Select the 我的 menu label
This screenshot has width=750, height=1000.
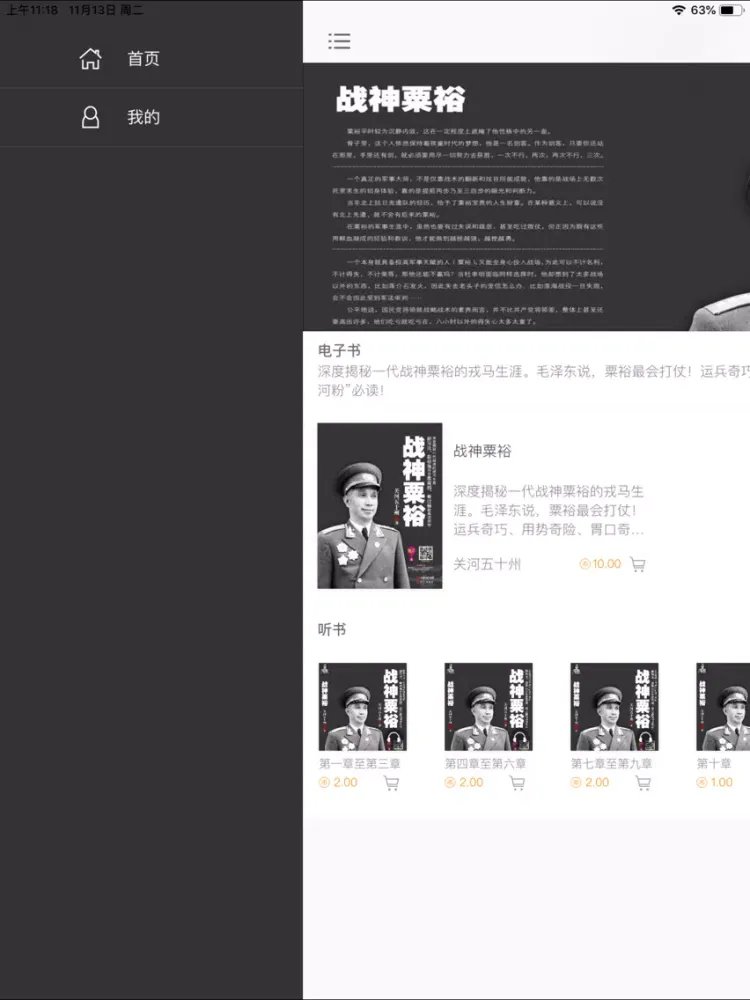(x=143, y=117)
